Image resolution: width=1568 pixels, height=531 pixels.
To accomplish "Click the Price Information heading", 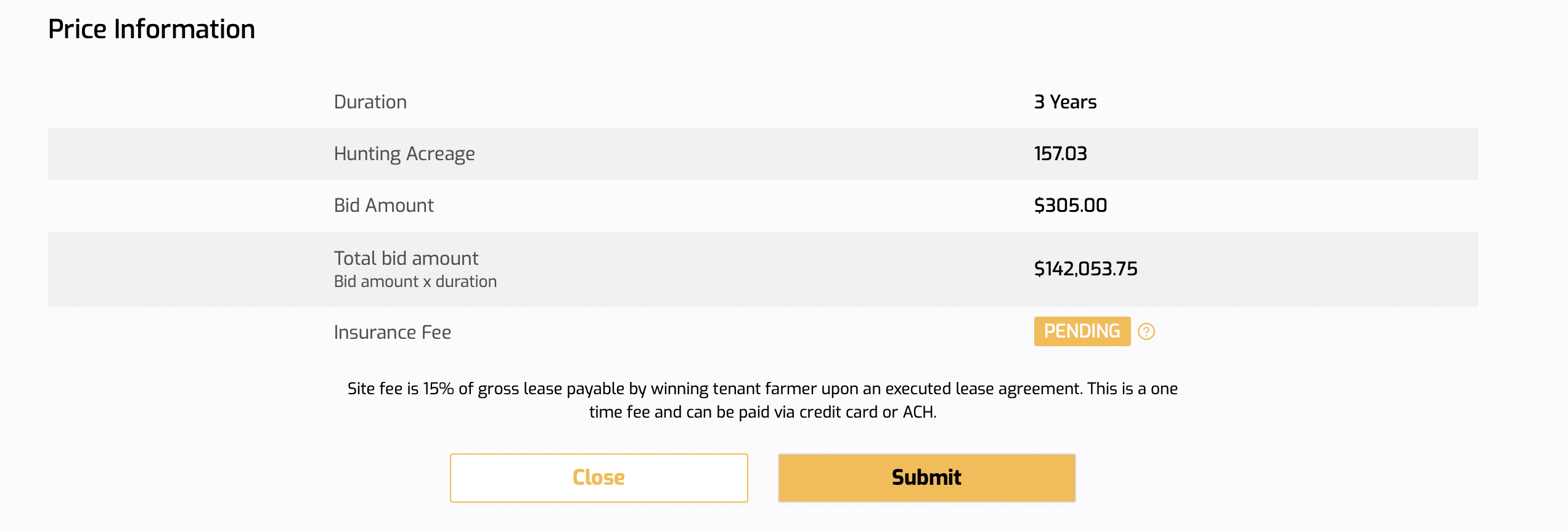I will [152, 30].
